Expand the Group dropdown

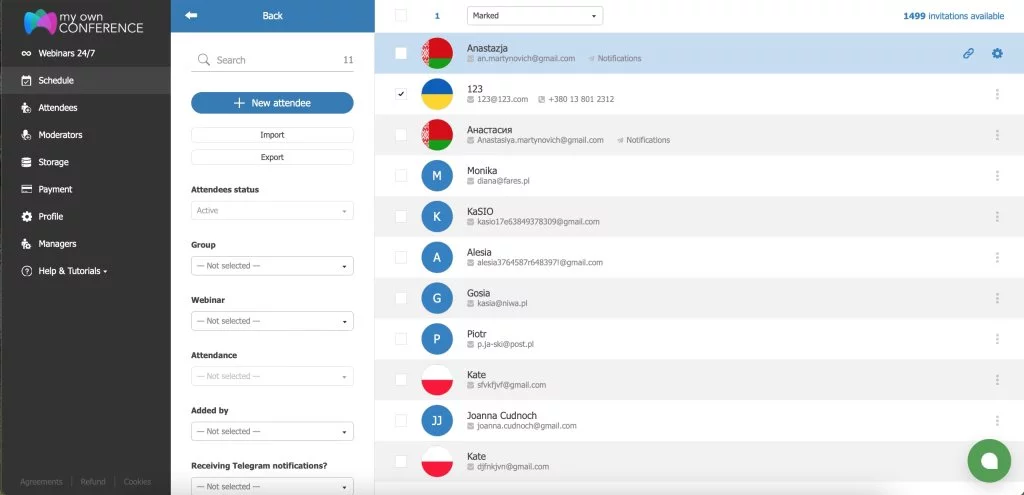pos(272,266)
